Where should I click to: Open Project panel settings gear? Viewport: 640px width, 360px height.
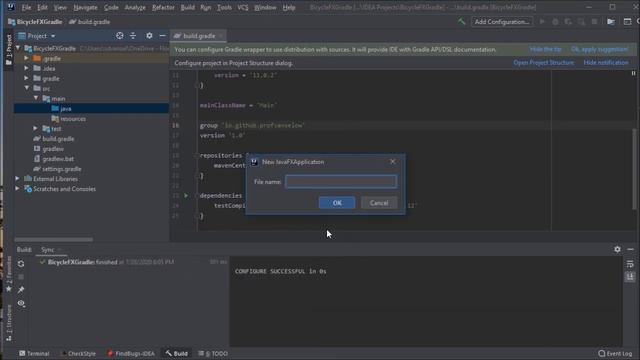coord(149,36)
